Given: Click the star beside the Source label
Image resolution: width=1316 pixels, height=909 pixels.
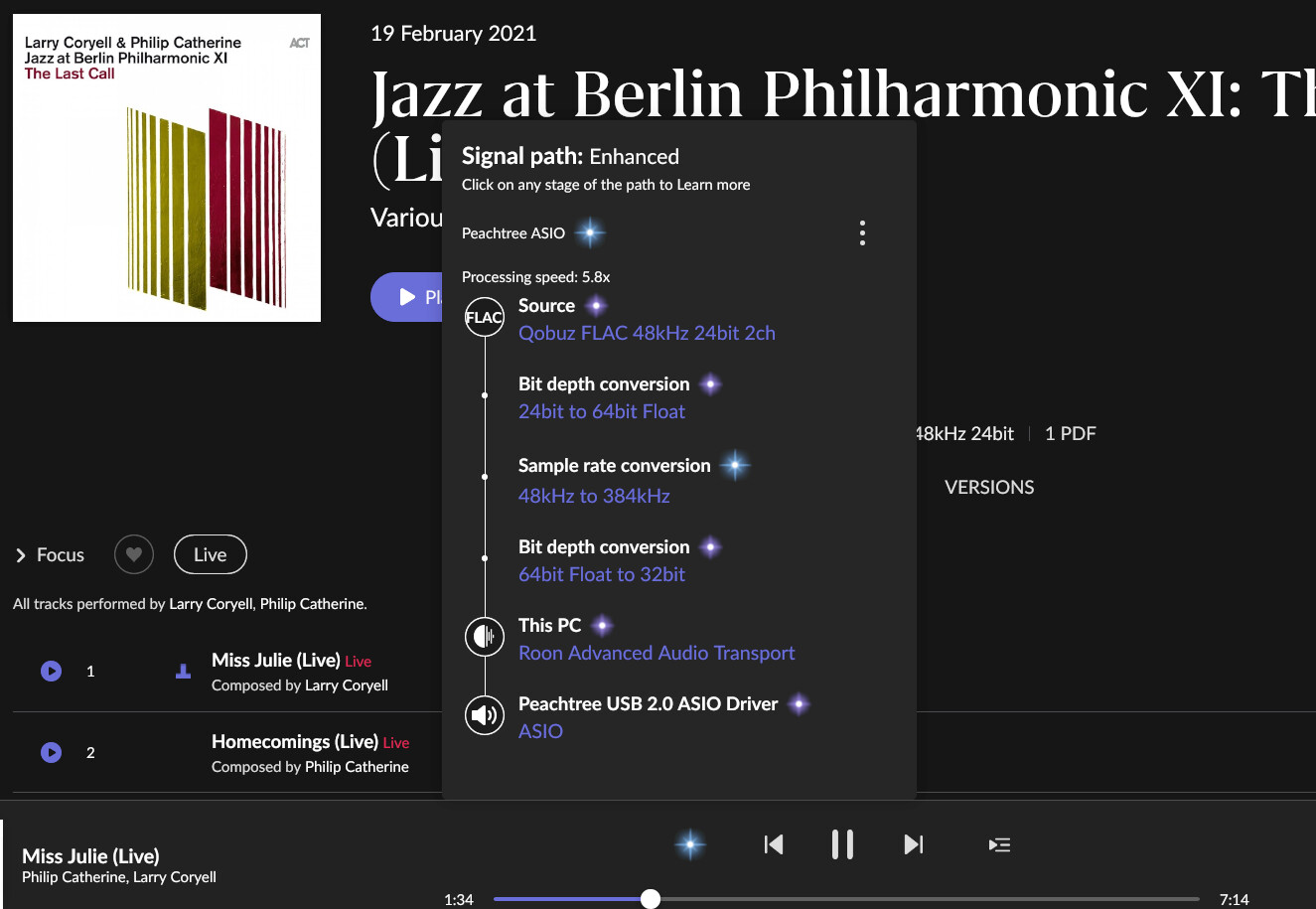Looking at the screenshot, I should [x=596, y=306].
